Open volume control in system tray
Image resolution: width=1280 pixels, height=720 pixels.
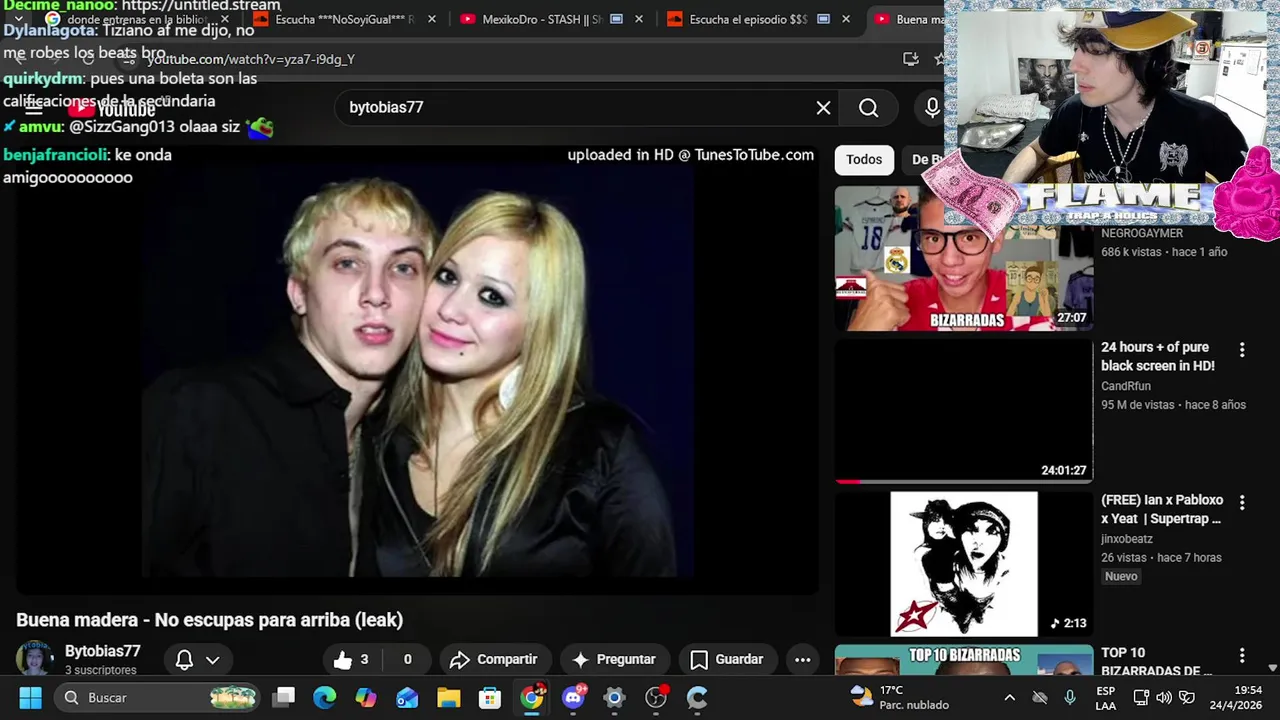click(x=1164, y=697)
